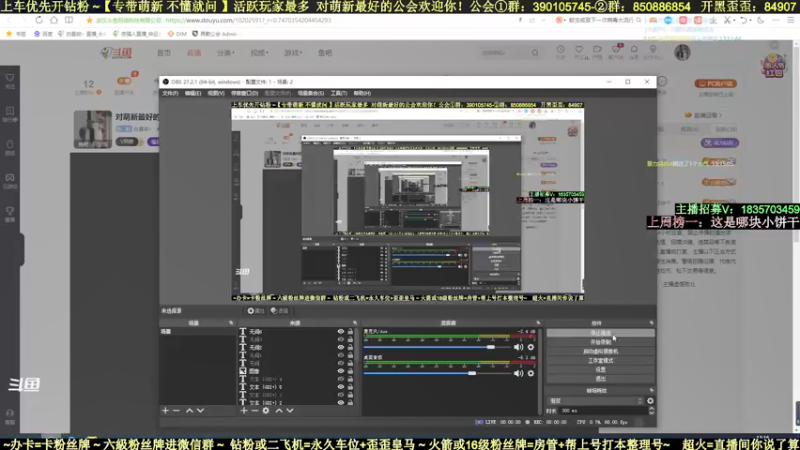Viewport: 800px width, 450px height.
Task: Click the microphone volume slider
Action: click(437, 347)
